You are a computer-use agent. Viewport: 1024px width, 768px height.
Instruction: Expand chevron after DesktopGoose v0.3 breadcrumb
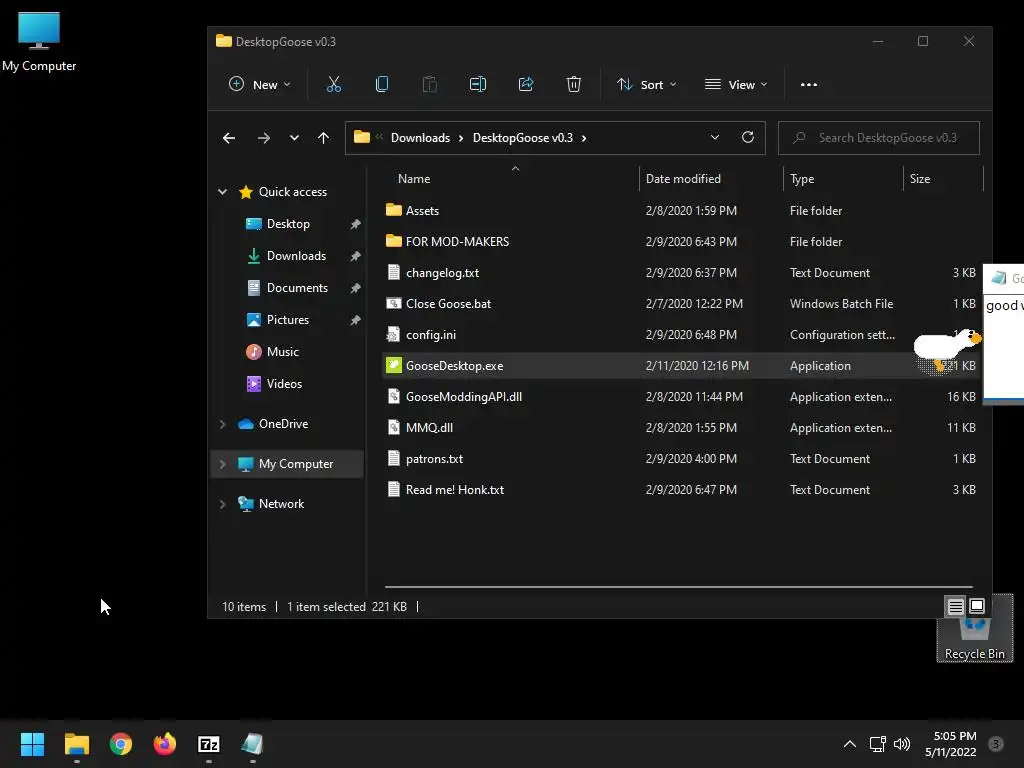click(584, 138)
